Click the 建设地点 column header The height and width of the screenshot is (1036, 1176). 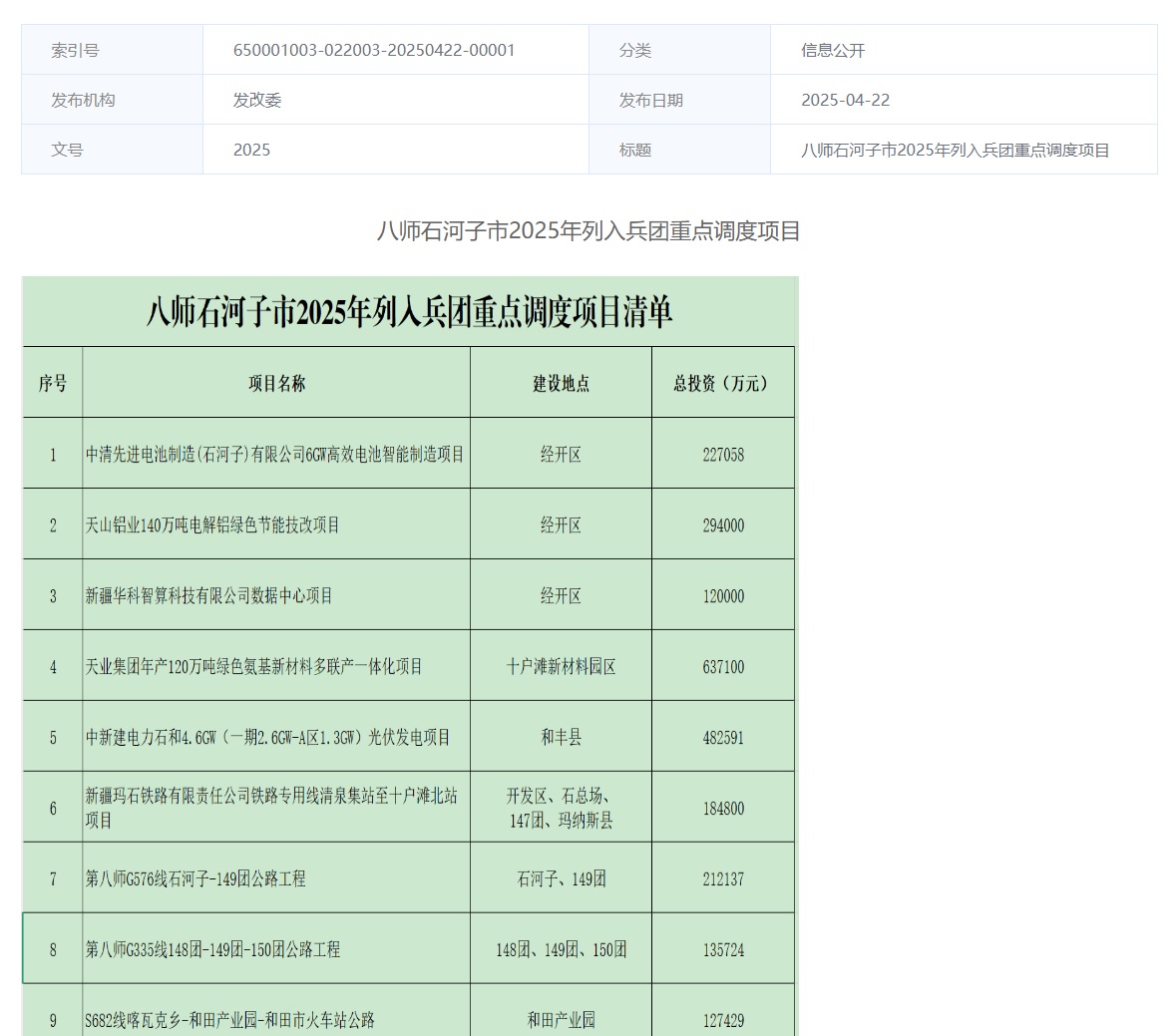[561, 383]
